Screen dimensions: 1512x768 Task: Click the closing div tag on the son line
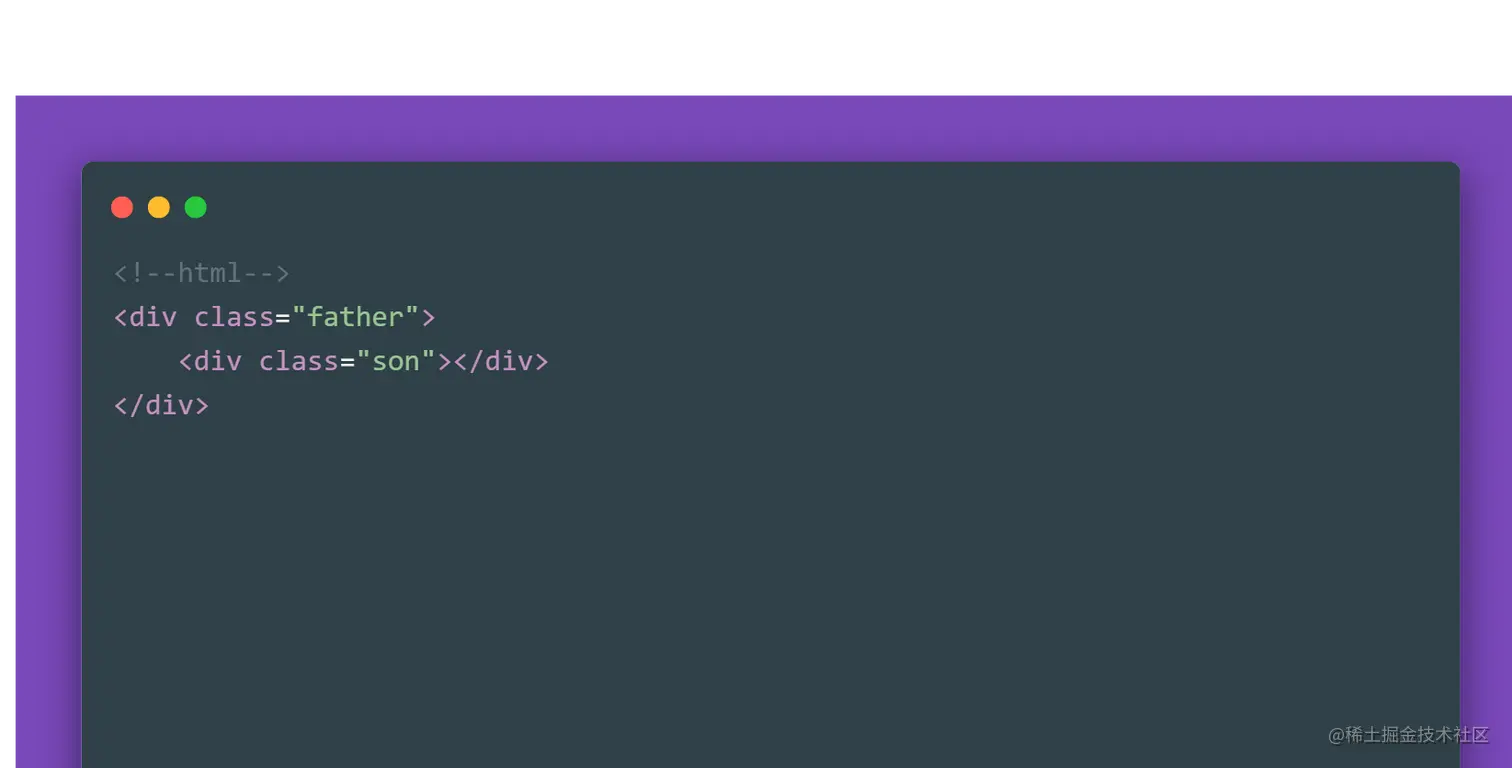point(501,361)
